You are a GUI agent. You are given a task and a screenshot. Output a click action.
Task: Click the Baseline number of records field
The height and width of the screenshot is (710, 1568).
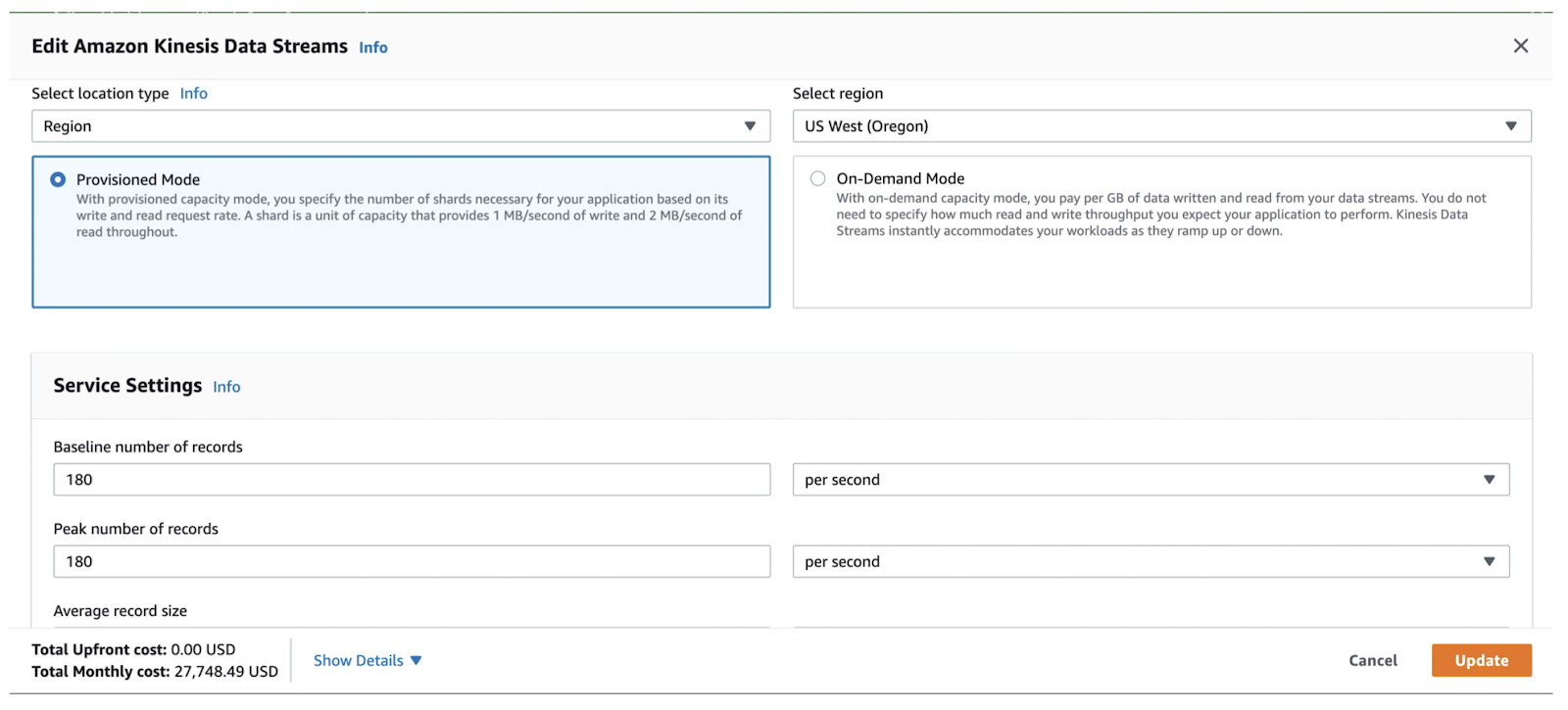click(412, 480)
